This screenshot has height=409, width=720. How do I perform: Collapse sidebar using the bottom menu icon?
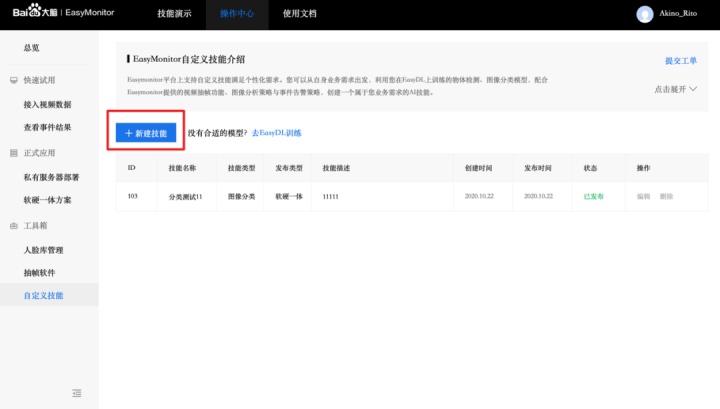(77, 393)
